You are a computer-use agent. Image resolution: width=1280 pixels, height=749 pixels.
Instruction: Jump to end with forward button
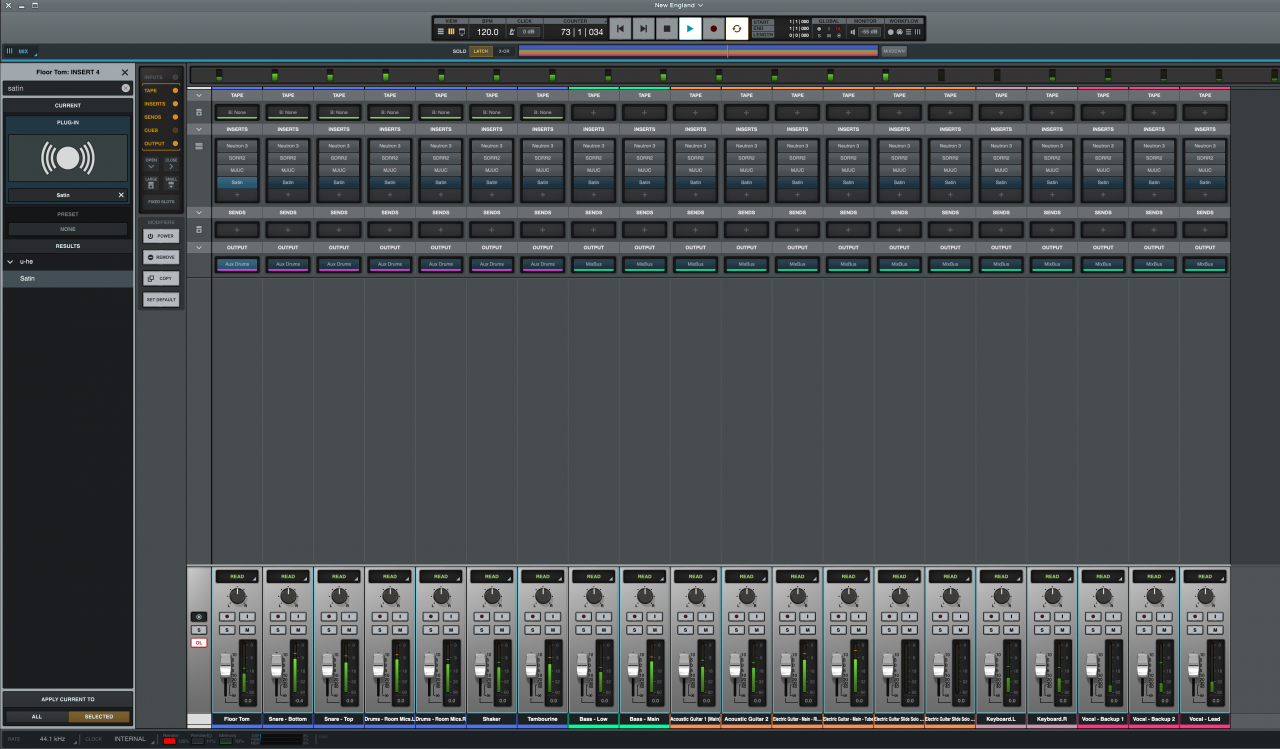[644, 29]
